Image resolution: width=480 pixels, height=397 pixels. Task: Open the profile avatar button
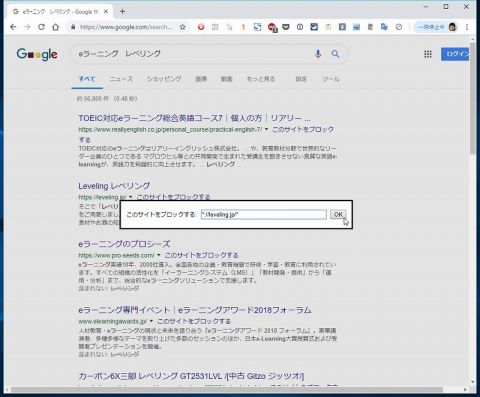point(452,27)
